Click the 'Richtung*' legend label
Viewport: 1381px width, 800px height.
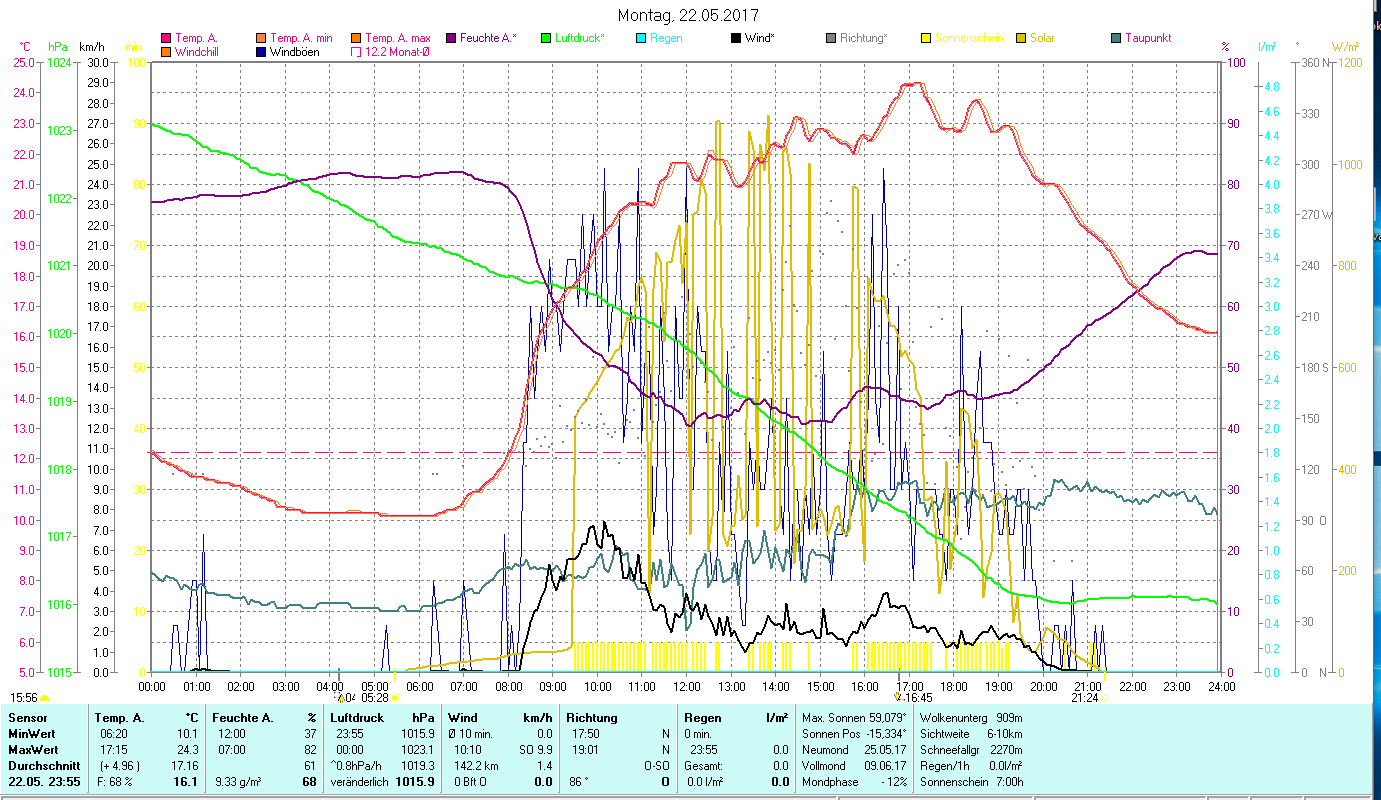[x=864, y=38]
